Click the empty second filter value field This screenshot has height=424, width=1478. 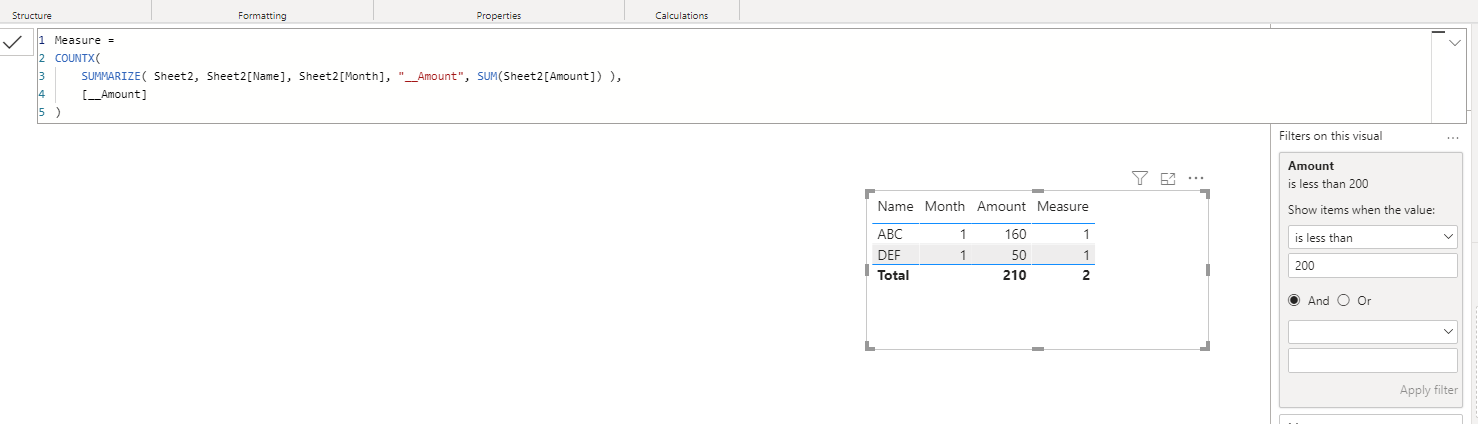tap(1373, 360)
